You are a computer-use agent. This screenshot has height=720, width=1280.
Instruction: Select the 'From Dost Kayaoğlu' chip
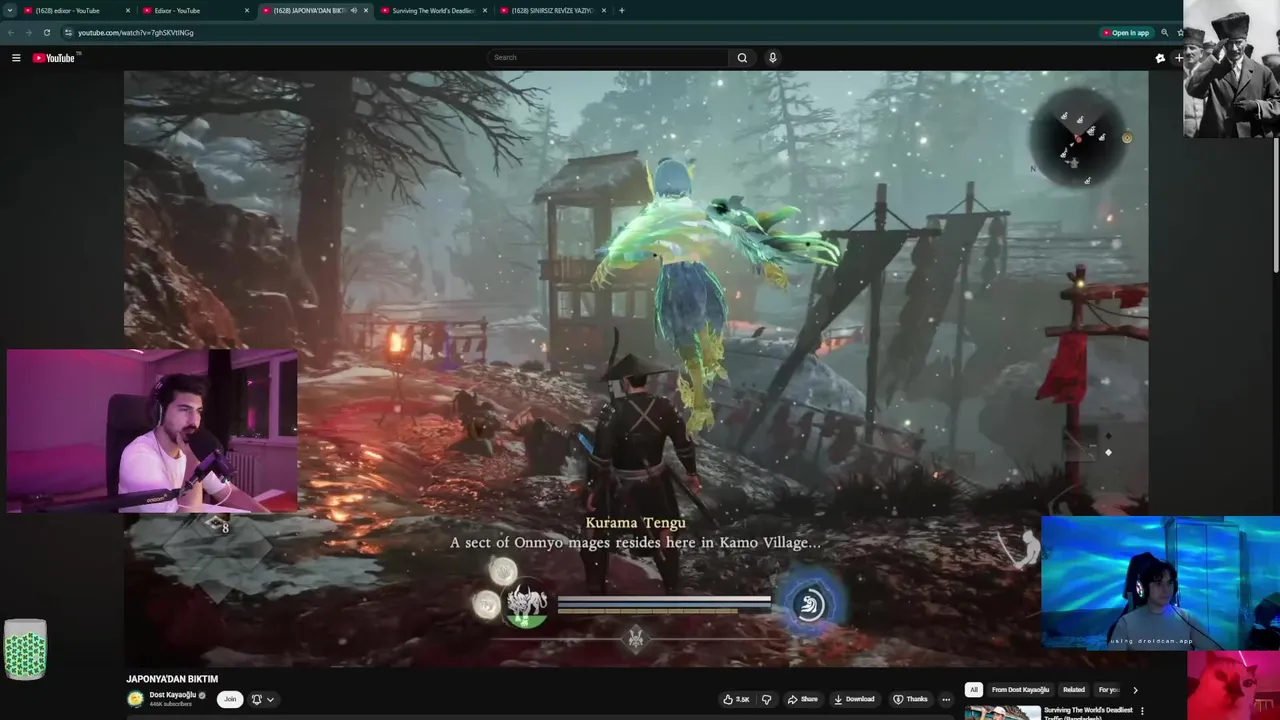point(1020,690)
